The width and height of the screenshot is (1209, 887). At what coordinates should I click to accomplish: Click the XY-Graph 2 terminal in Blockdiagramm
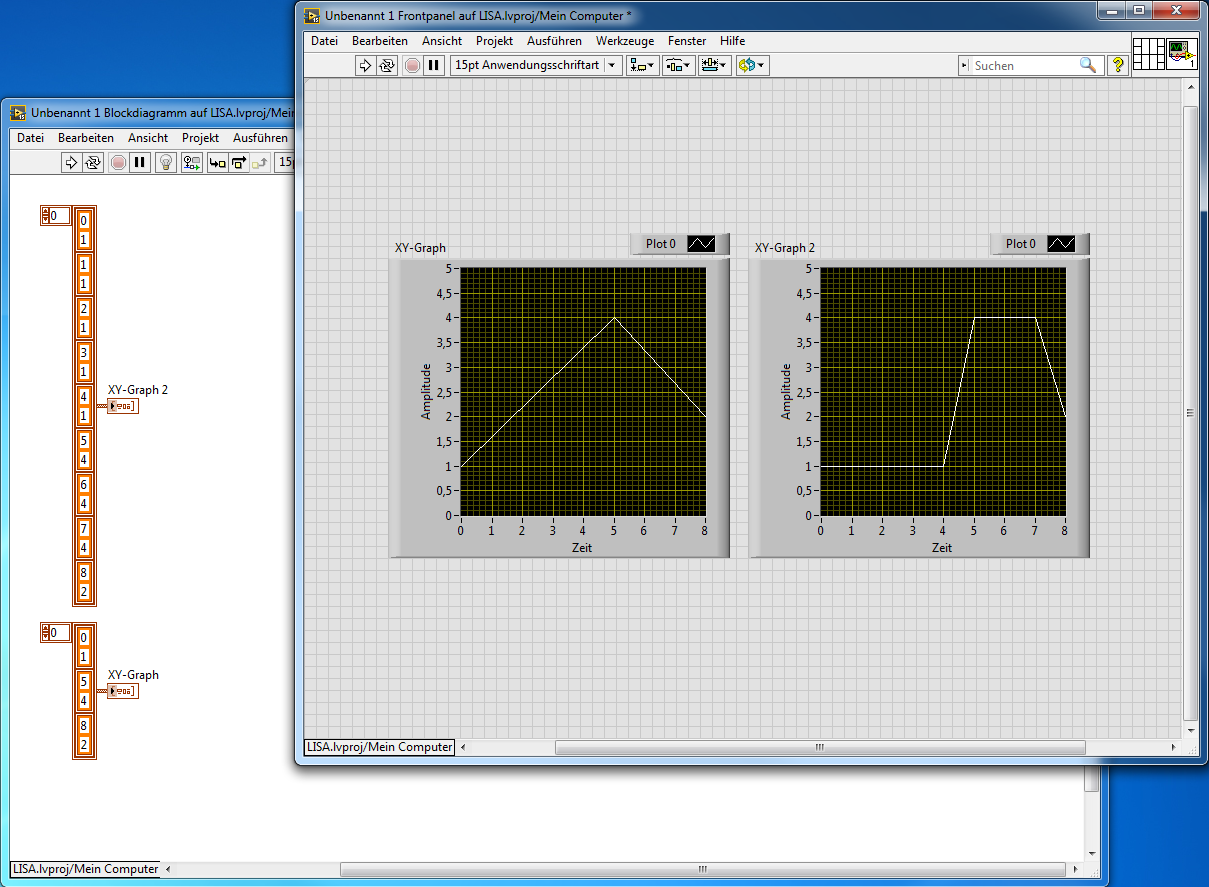(x=123, y=406)
